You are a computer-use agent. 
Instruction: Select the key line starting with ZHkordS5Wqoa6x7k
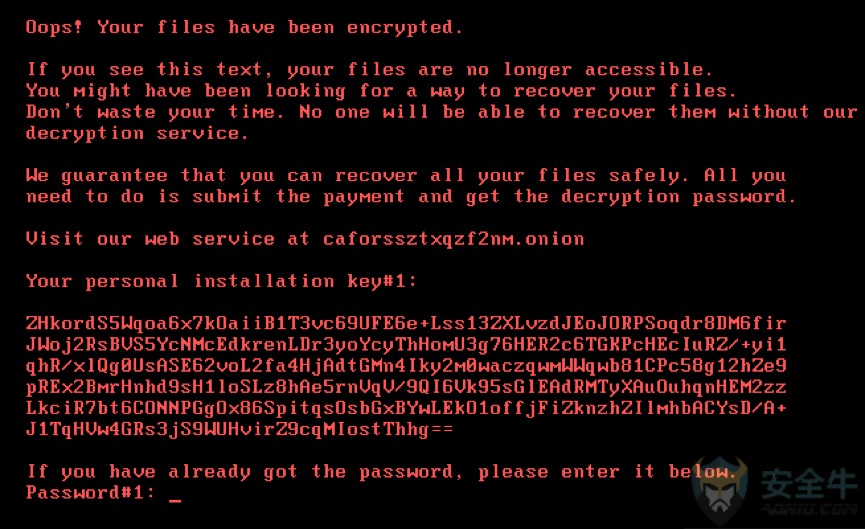[x=406, y=323]
